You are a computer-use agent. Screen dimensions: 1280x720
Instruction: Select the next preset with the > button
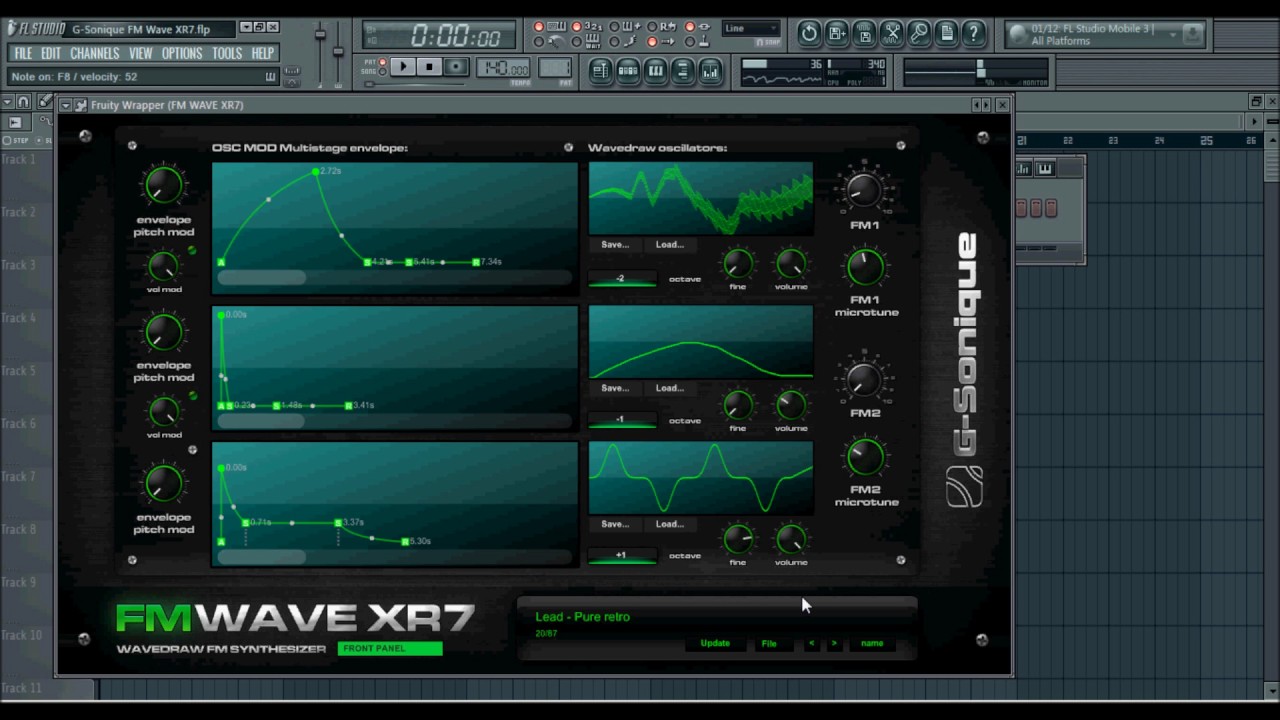834,643
